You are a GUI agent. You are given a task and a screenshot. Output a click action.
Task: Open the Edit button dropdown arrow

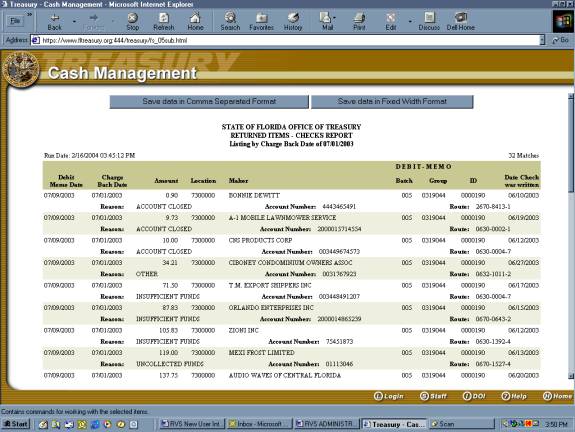point(410,22)
